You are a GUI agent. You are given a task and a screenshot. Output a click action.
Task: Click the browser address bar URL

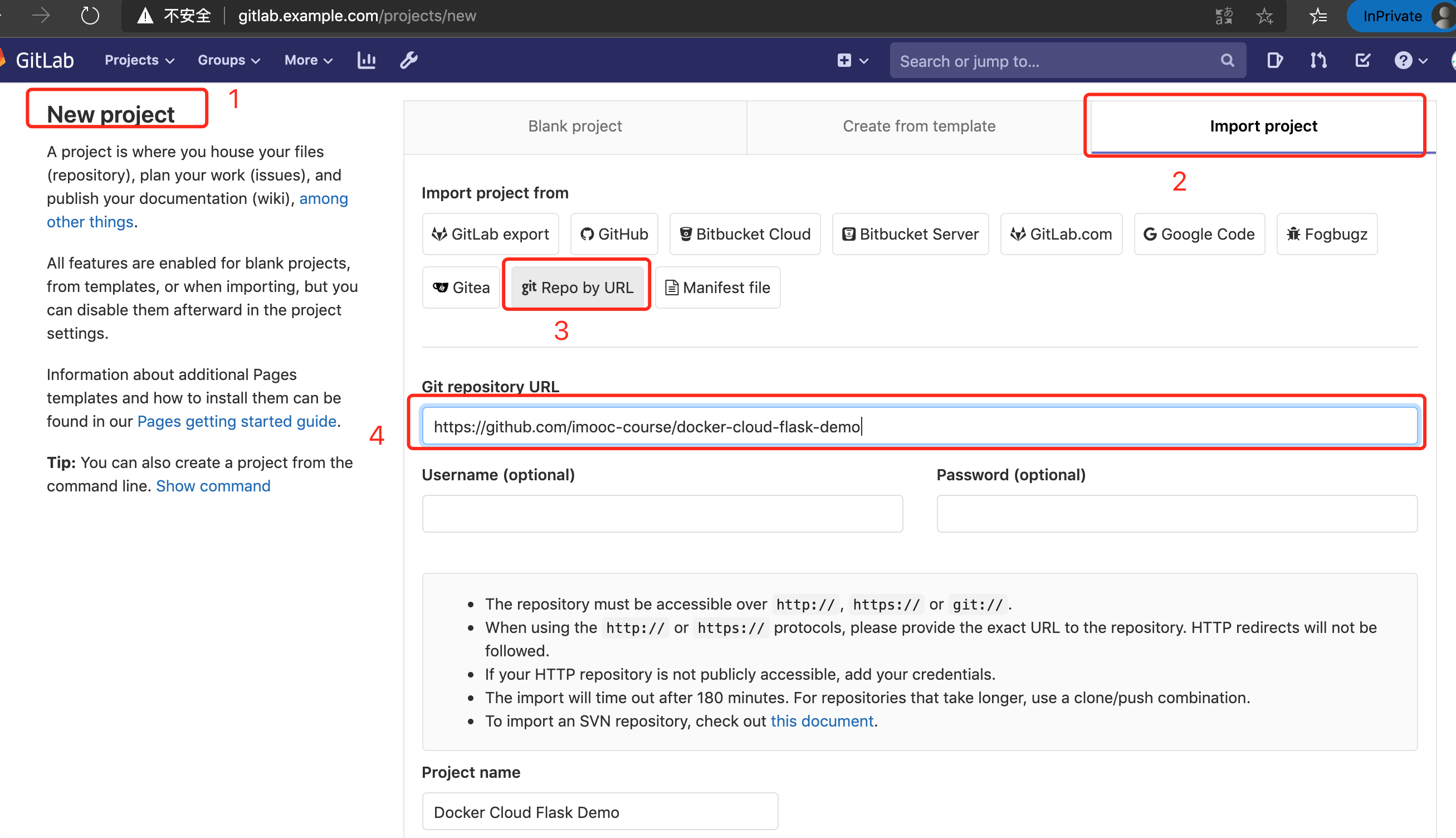coord(357,16)
